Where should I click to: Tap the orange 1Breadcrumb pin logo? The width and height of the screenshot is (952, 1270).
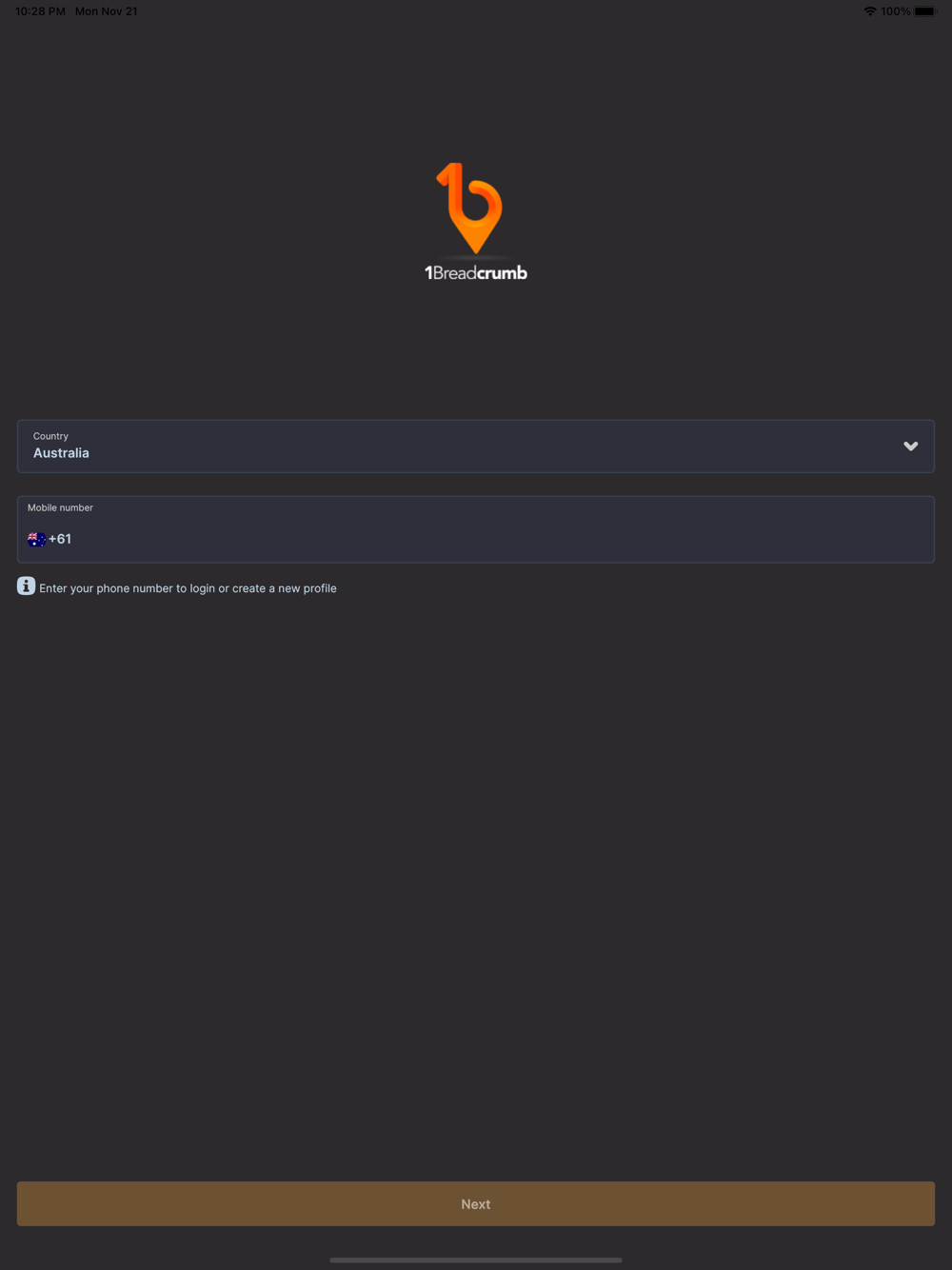470,208
